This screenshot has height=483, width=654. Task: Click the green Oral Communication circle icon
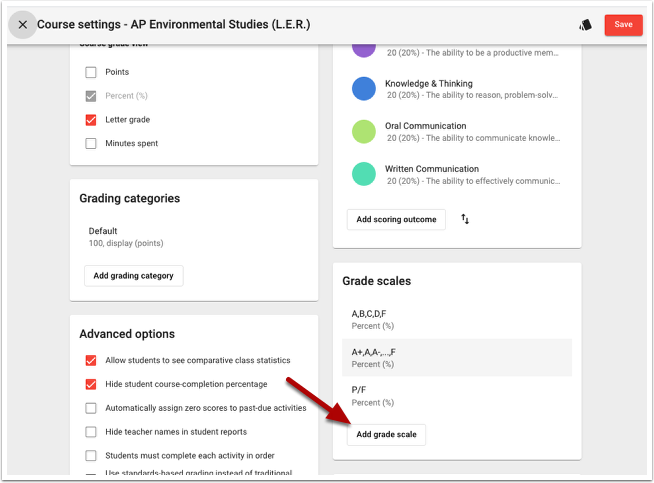pos(364,132)
